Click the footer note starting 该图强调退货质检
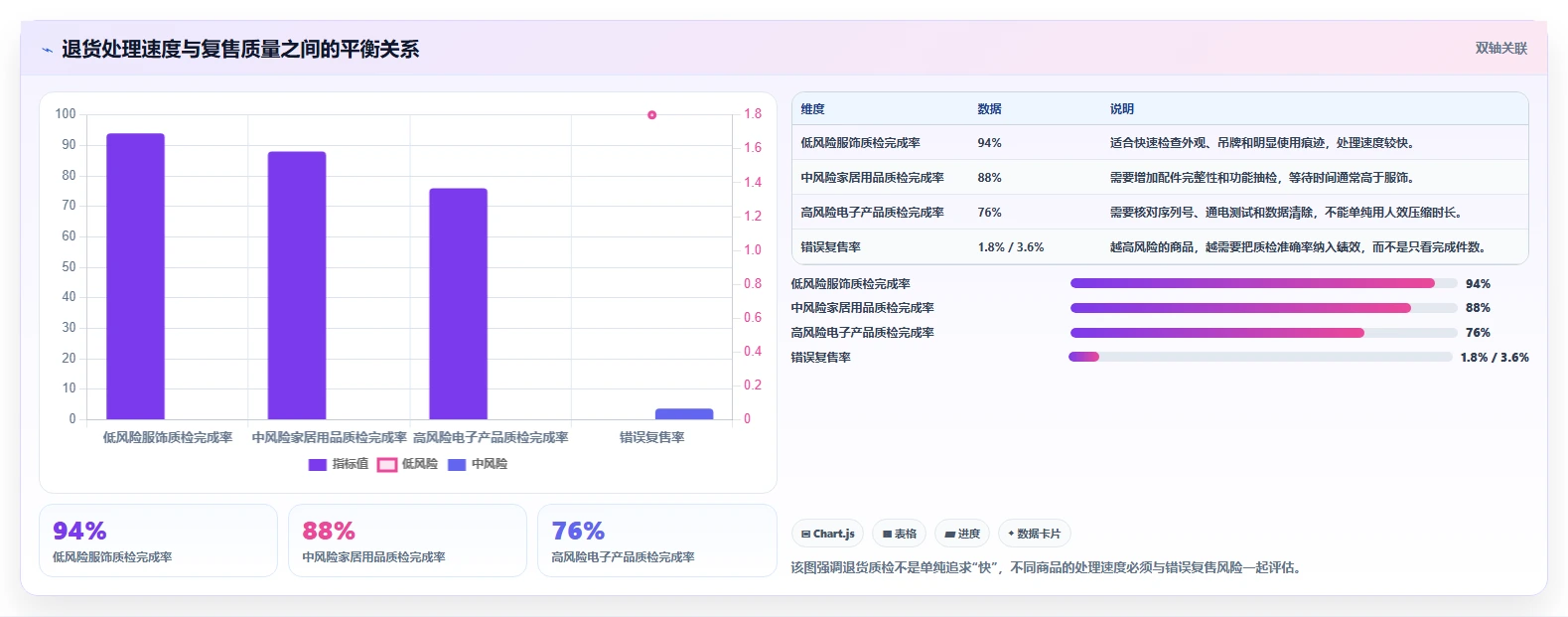The width and height of the screenshot is (1568, 617). (1046, 567)
